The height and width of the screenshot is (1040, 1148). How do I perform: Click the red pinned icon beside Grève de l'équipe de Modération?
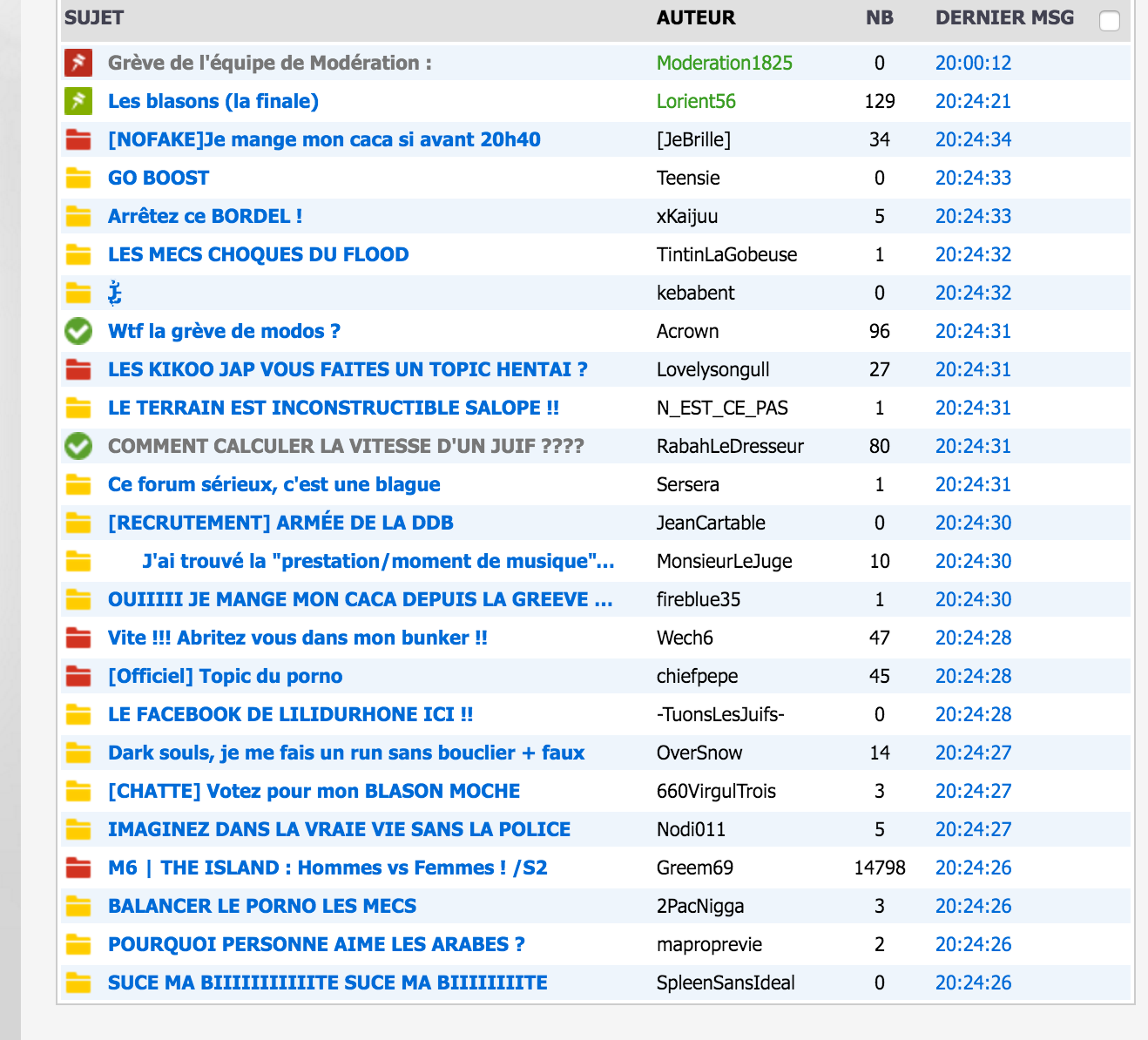pos(78,63)
